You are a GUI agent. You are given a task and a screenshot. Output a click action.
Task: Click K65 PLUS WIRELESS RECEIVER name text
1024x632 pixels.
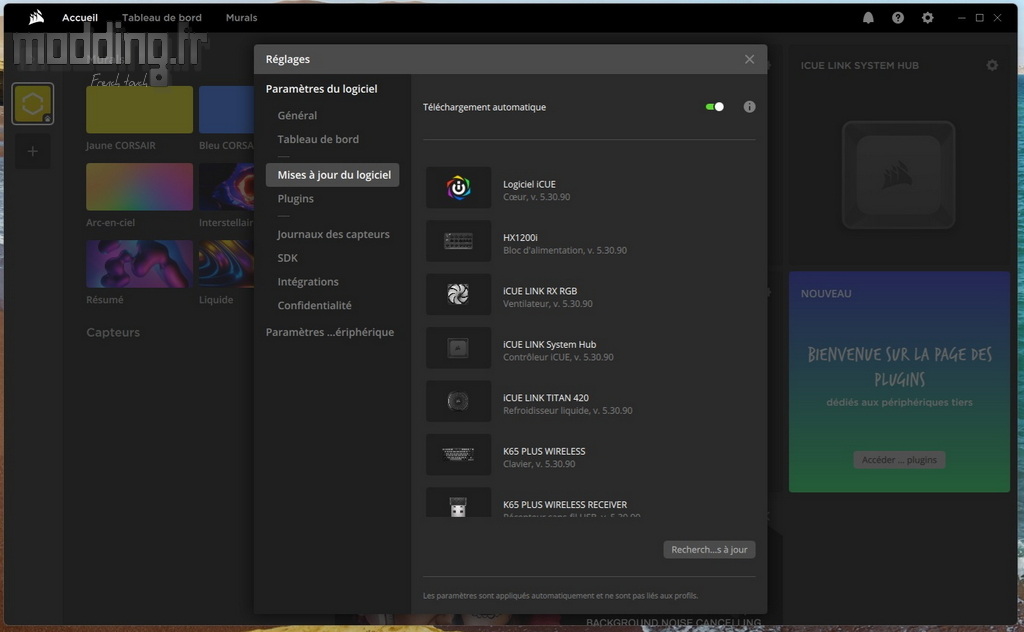(x=565, y=505)
